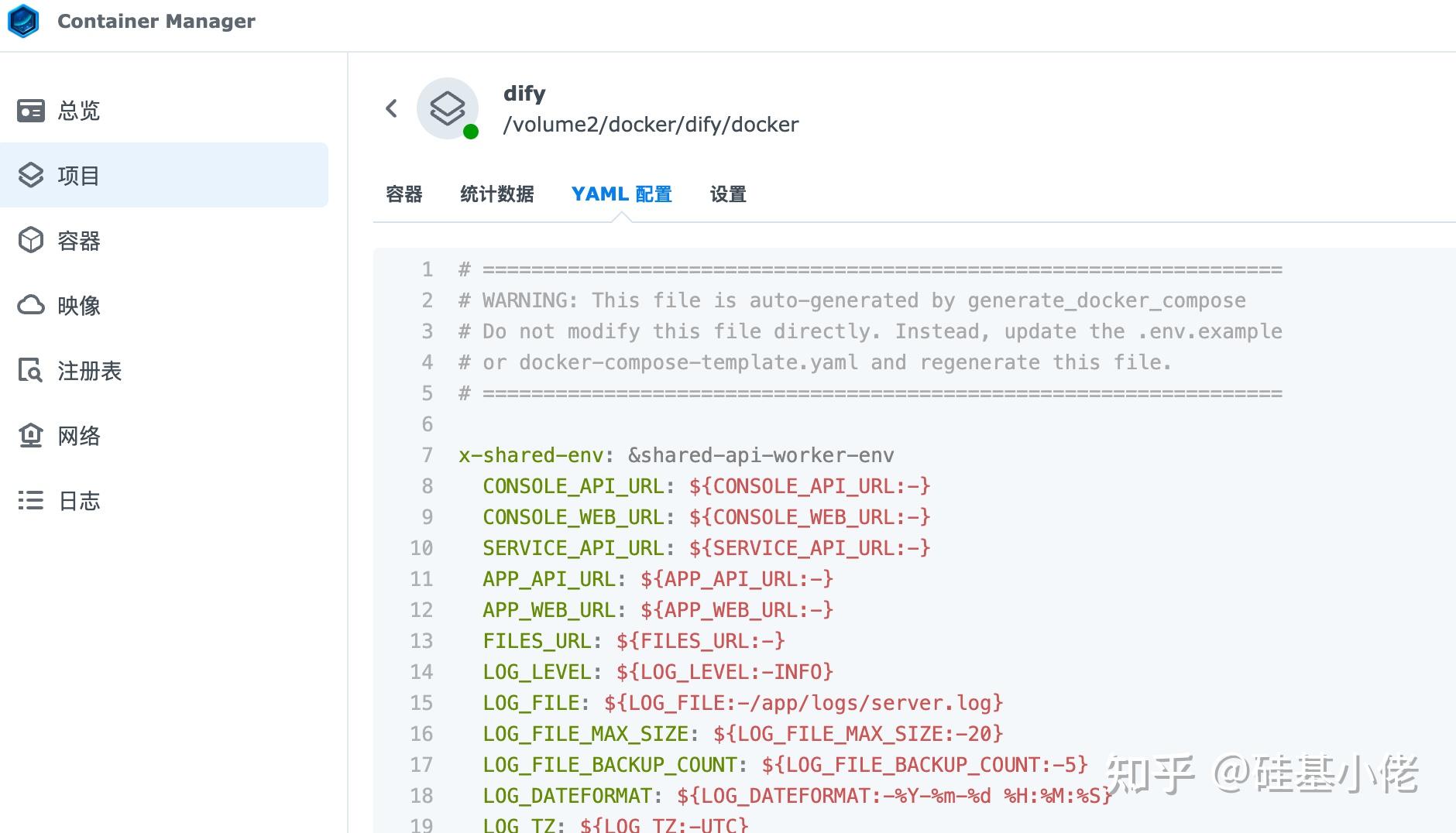Click the dify project name heading
The height and width of the screenshot is (833, 1456).
[524, 93]
